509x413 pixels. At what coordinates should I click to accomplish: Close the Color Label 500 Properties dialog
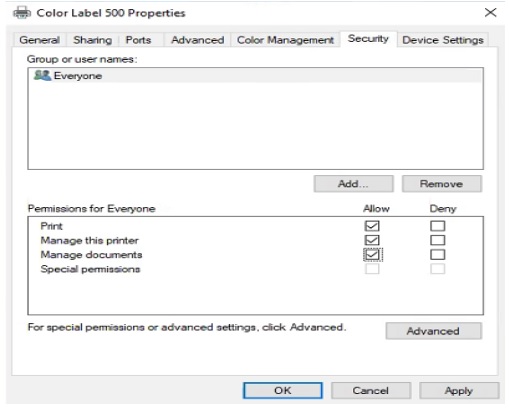point(490,13)
